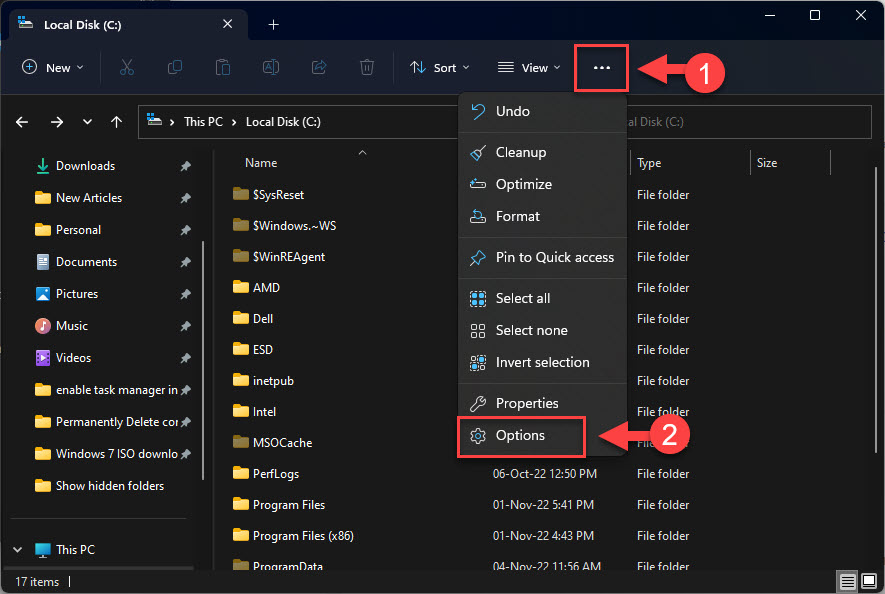
Task: Sort by the Size column header
Action: tap(766, 163)
